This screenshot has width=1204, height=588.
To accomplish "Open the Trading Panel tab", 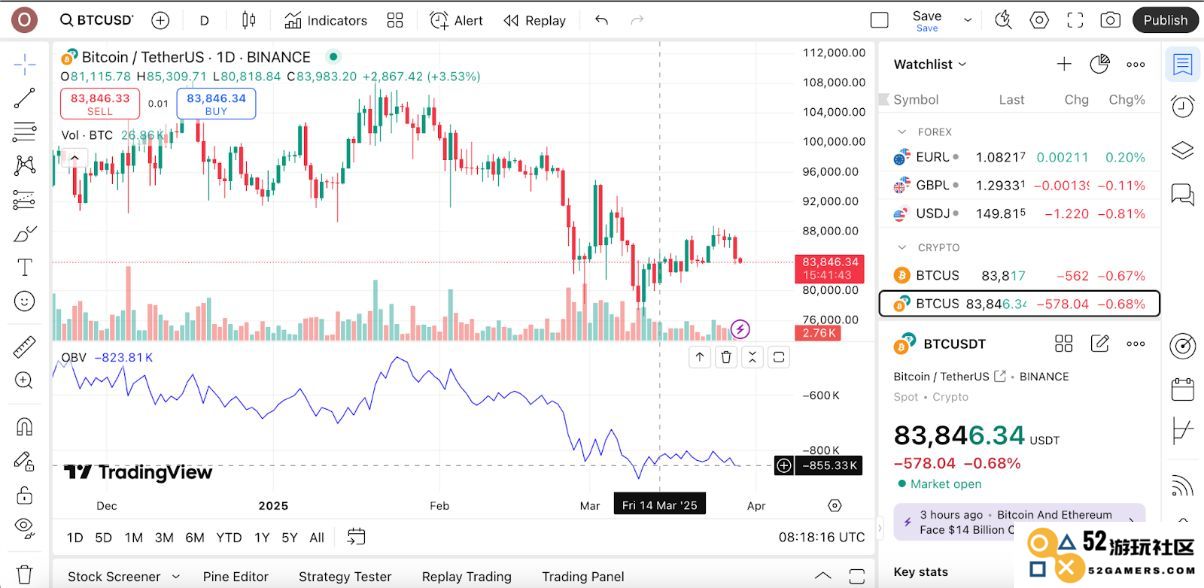I will pyautogui.click(x=583, y=576).
